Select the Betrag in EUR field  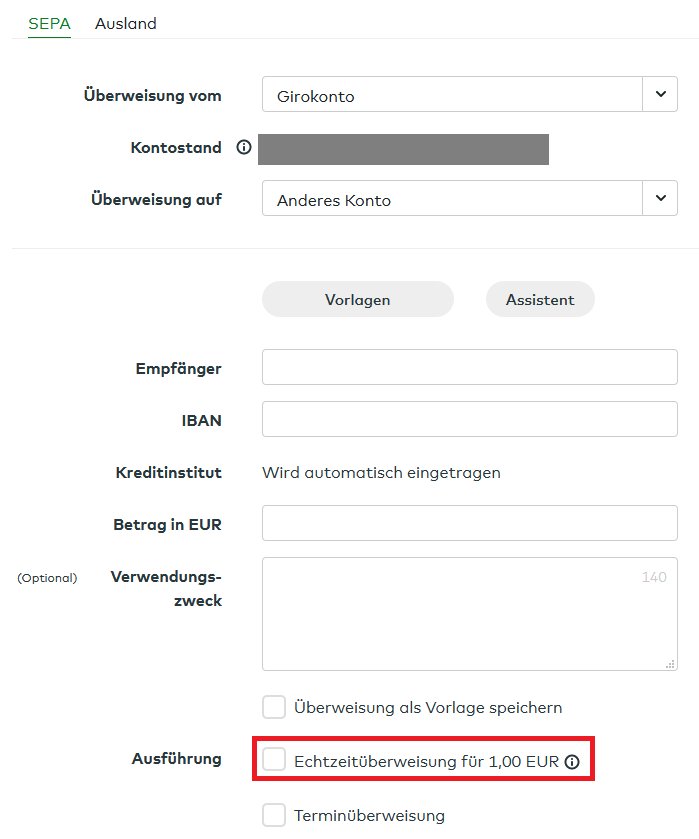469,523
